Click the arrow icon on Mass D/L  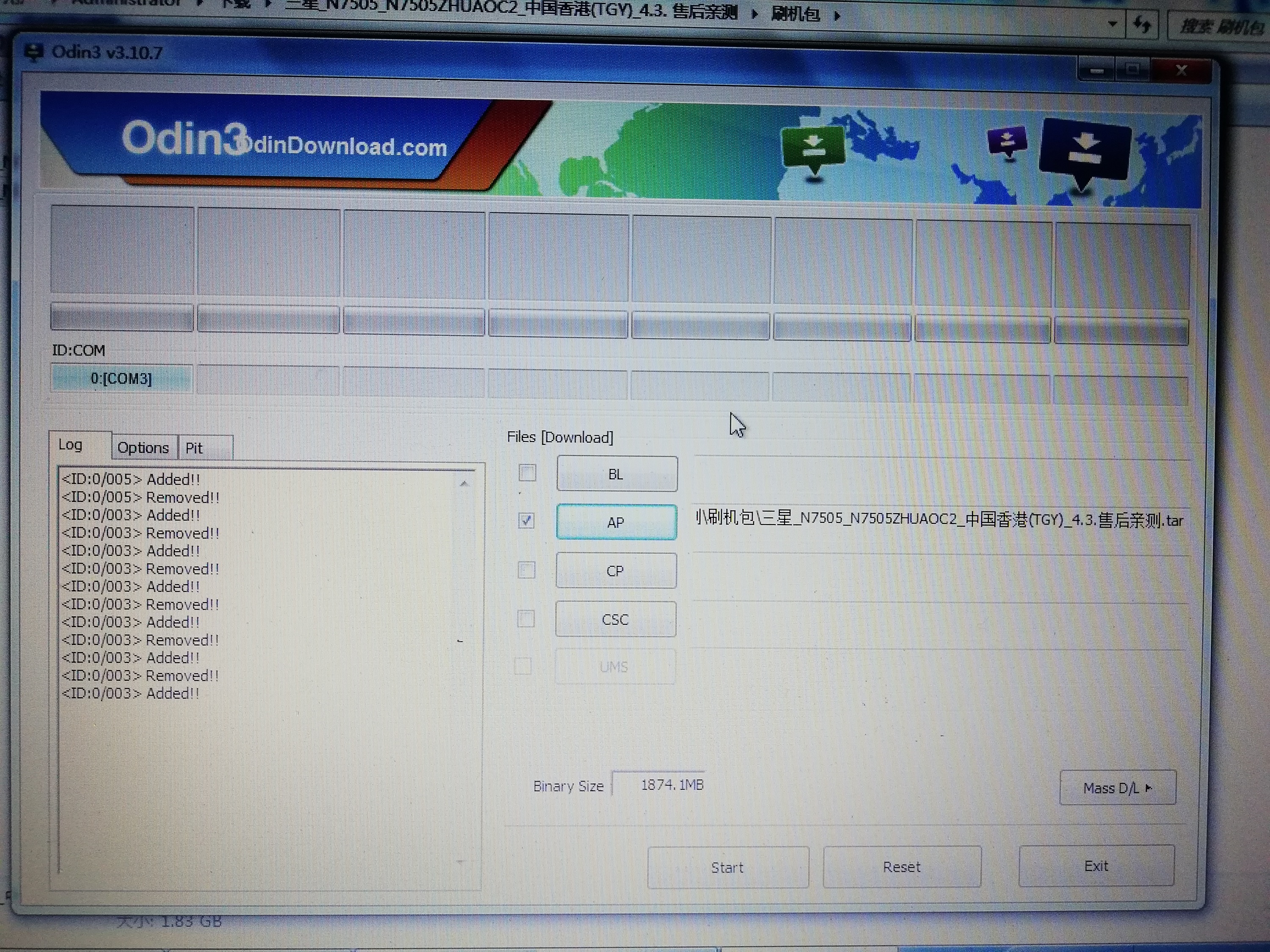click(x=1148, y=788)
